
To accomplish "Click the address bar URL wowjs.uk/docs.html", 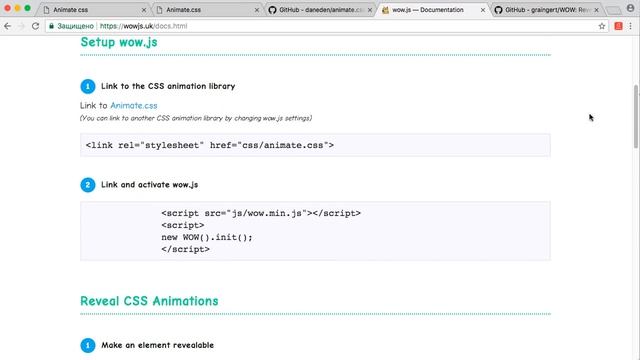I will click(143, 26).
